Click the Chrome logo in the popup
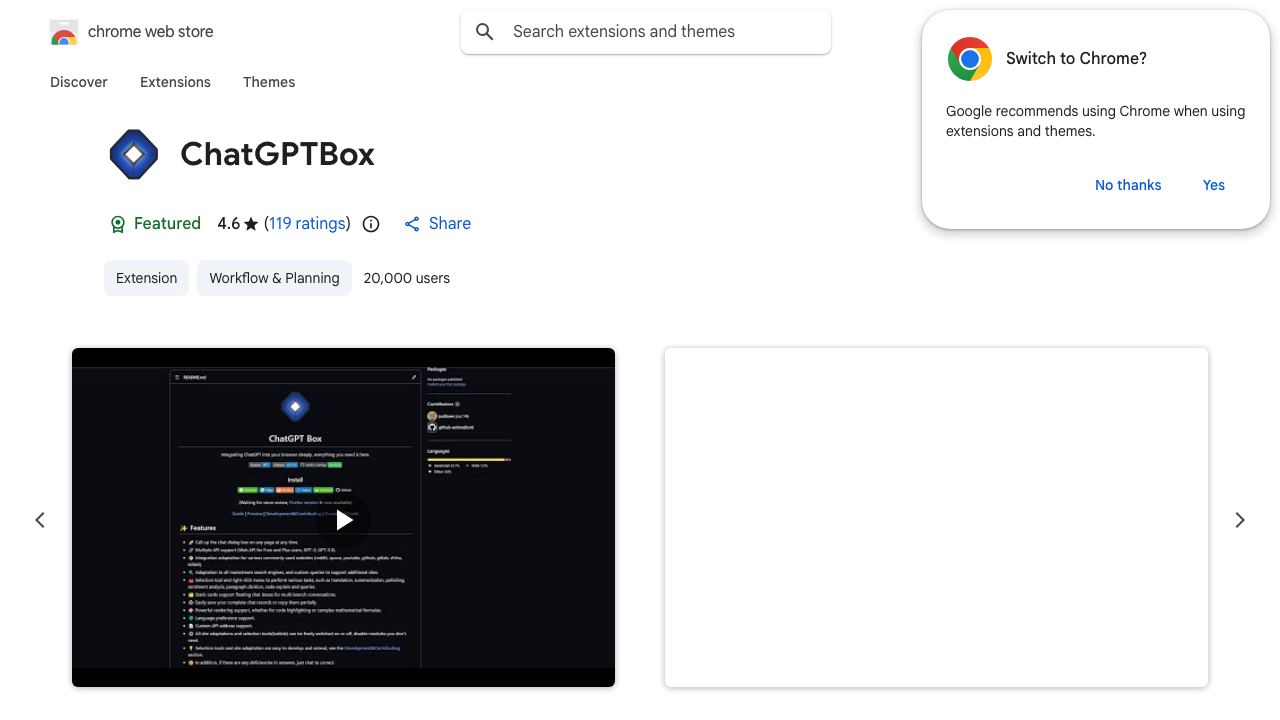 pyautogui.click(x=970, y=59)
